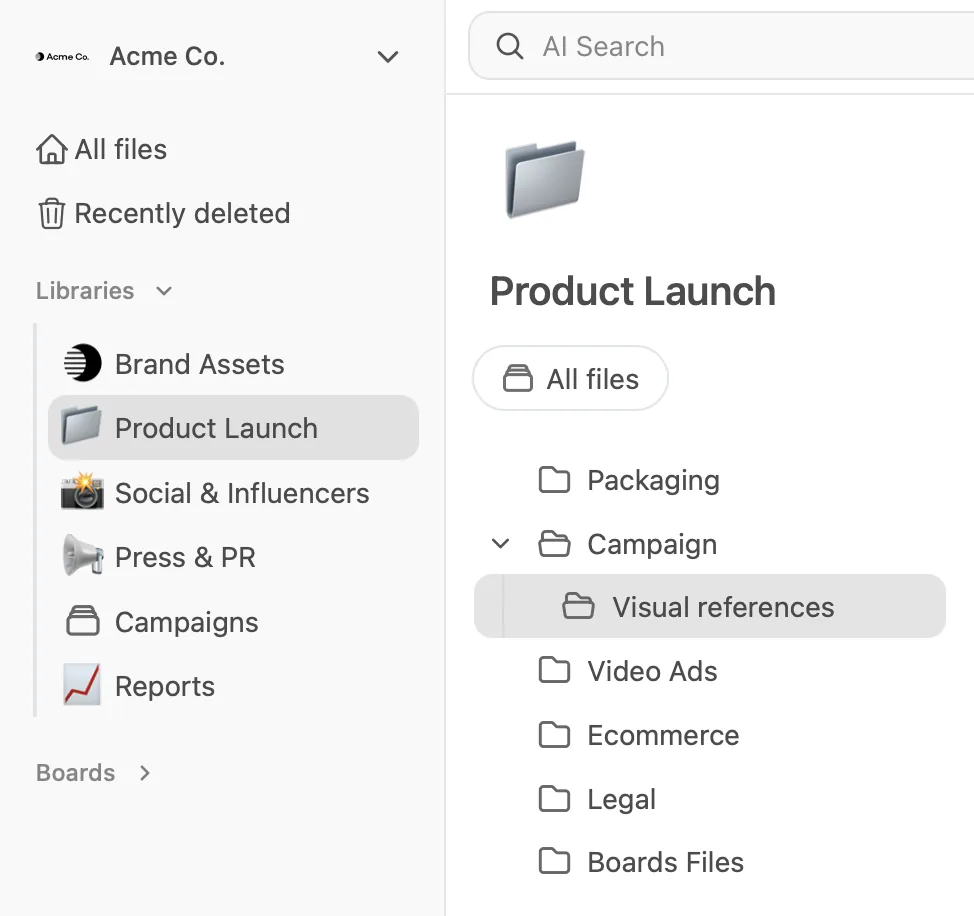974x916 pixels.
Task: Click the Acme Co. workspace name
Action: tap(167, 57)
